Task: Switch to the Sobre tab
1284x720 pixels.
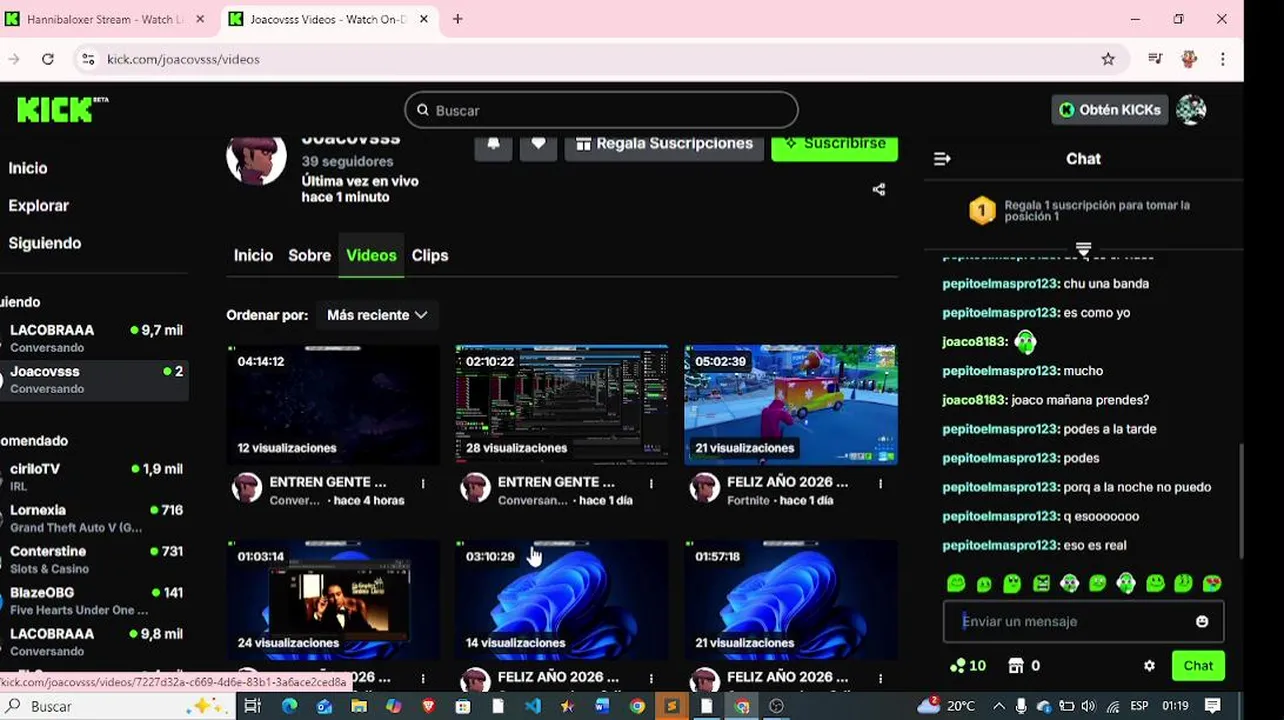Action: click(309, 256)
